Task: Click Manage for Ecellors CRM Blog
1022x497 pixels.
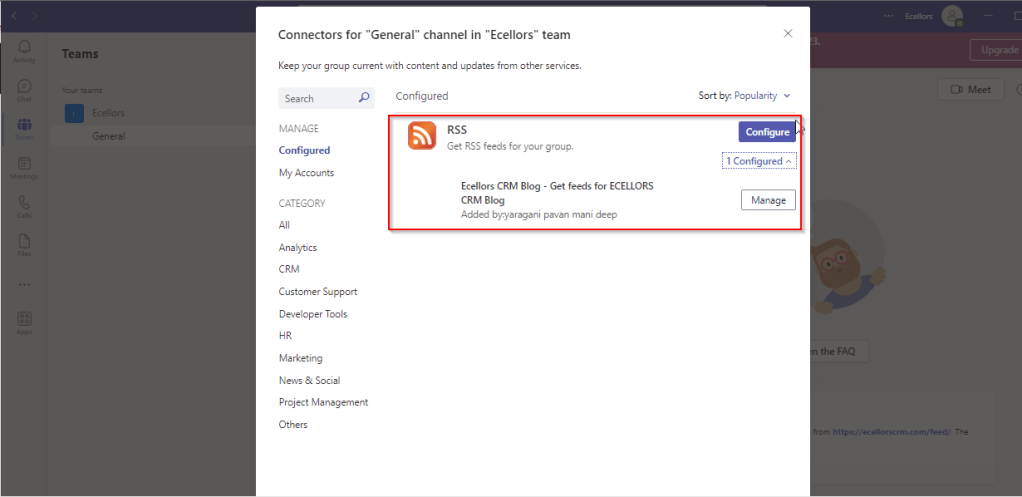Action: (x=768, y=200)
